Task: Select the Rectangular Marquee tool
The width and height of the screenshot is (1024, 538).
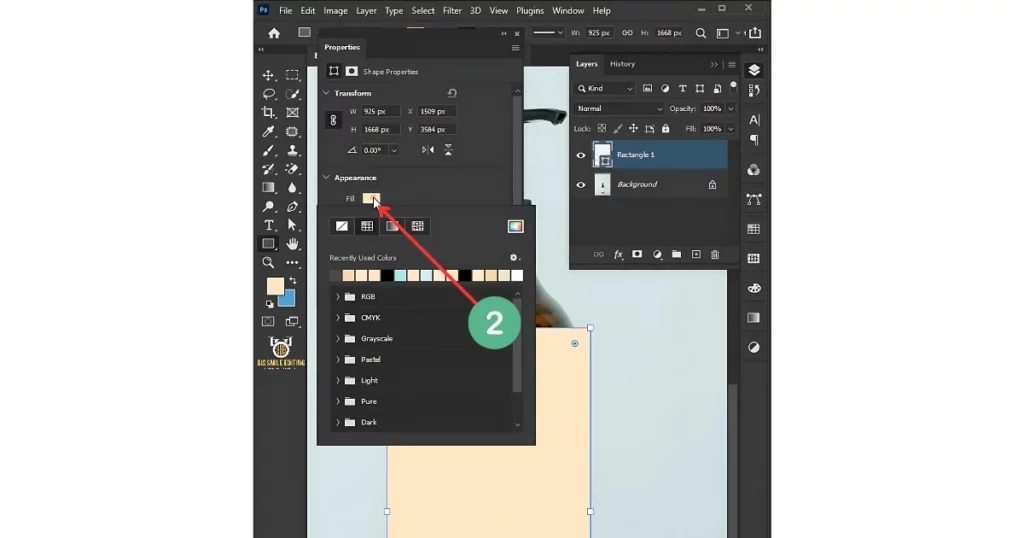Action: pos(292,75)
